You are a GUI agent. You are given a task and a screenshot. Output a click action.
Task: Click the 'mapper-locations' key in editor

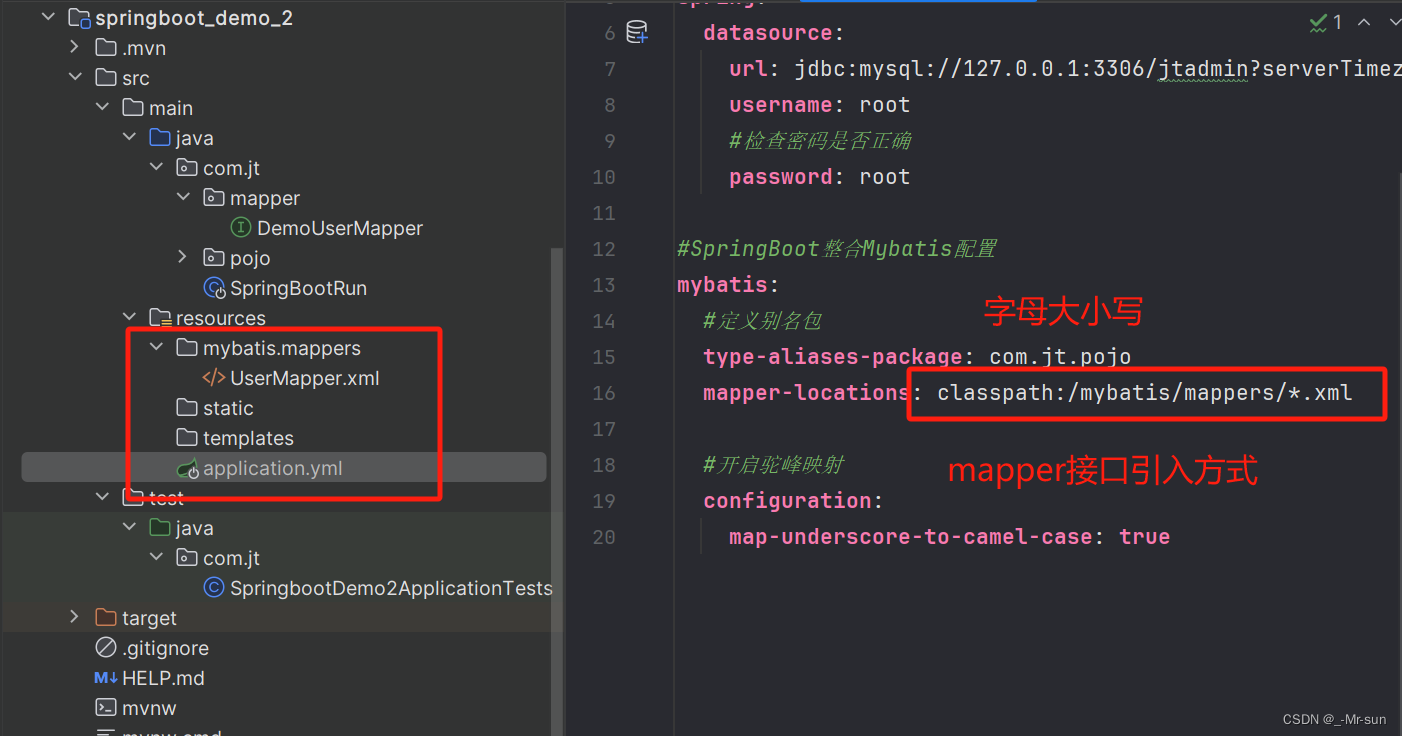tap(806, 393)
